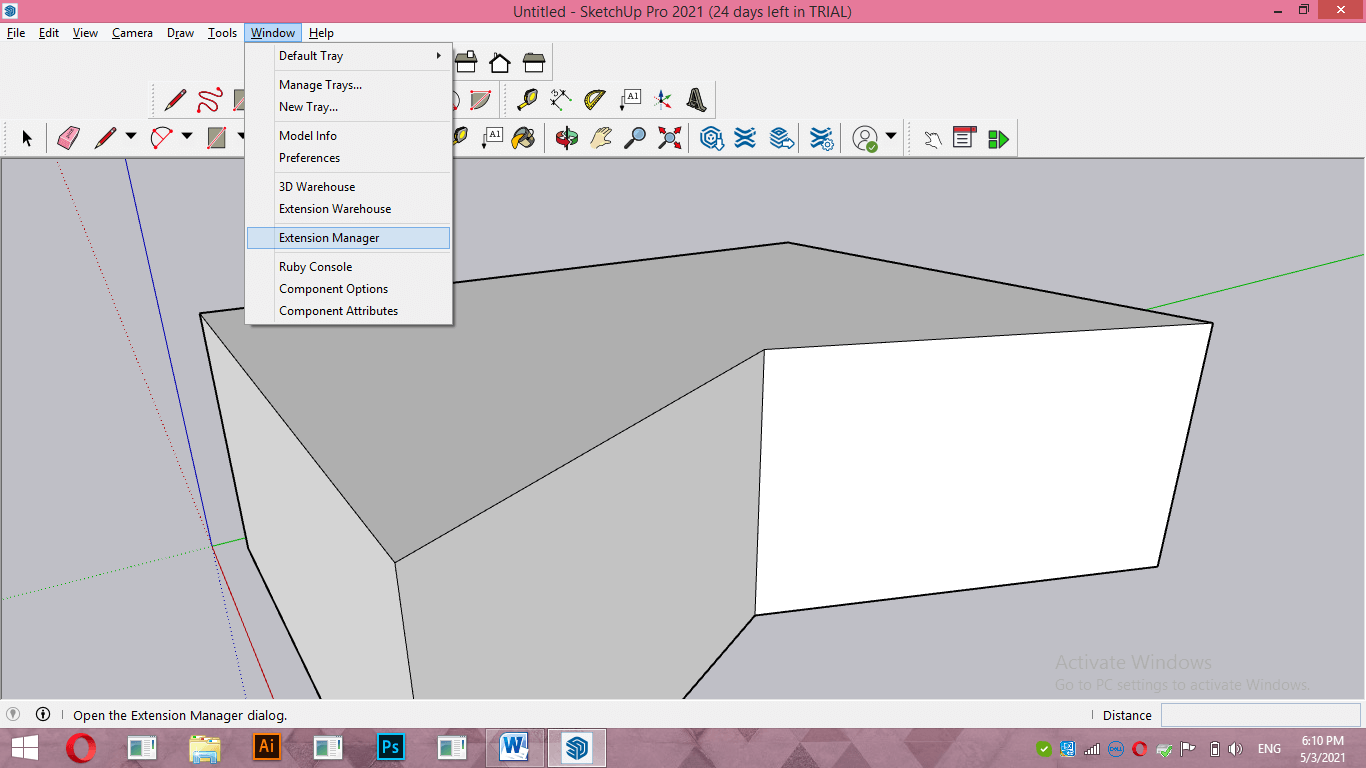Open the Help menu
The width and height of the screenshot is (1366, 768).
pyautogui.click(x=321, y=33)
